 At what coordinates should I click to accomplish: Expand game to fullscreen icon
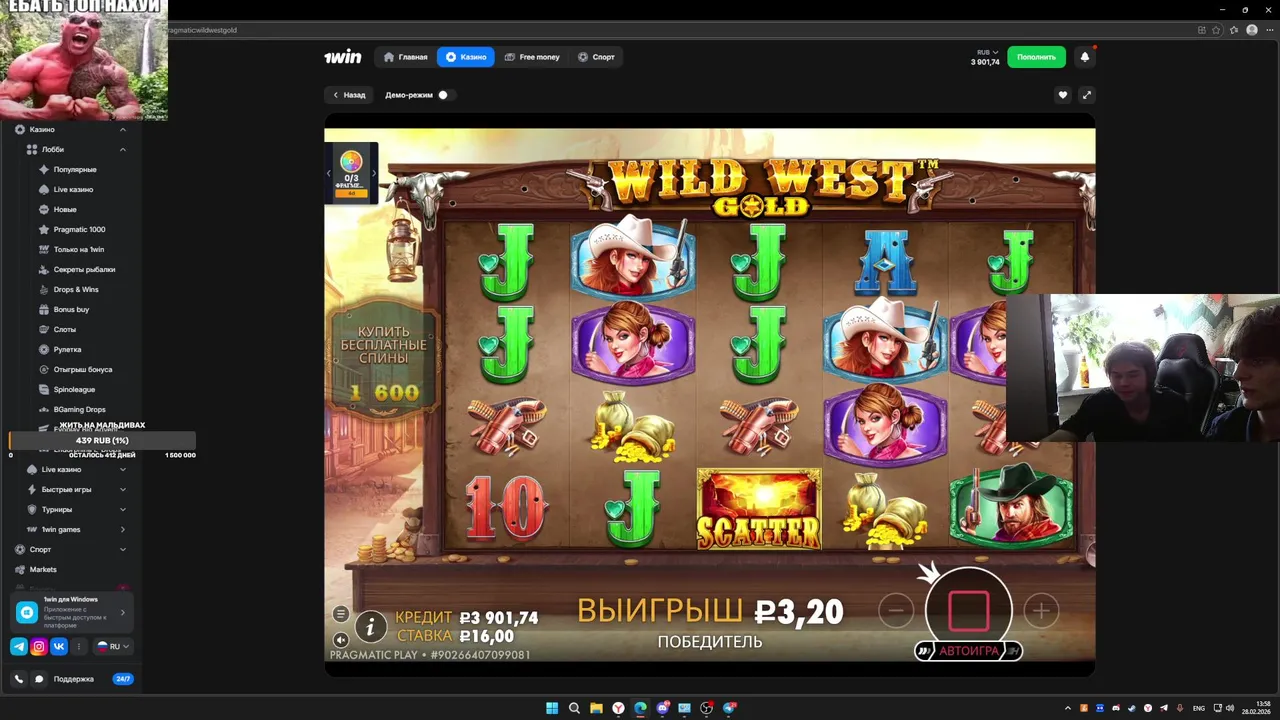coord(1086,95)
